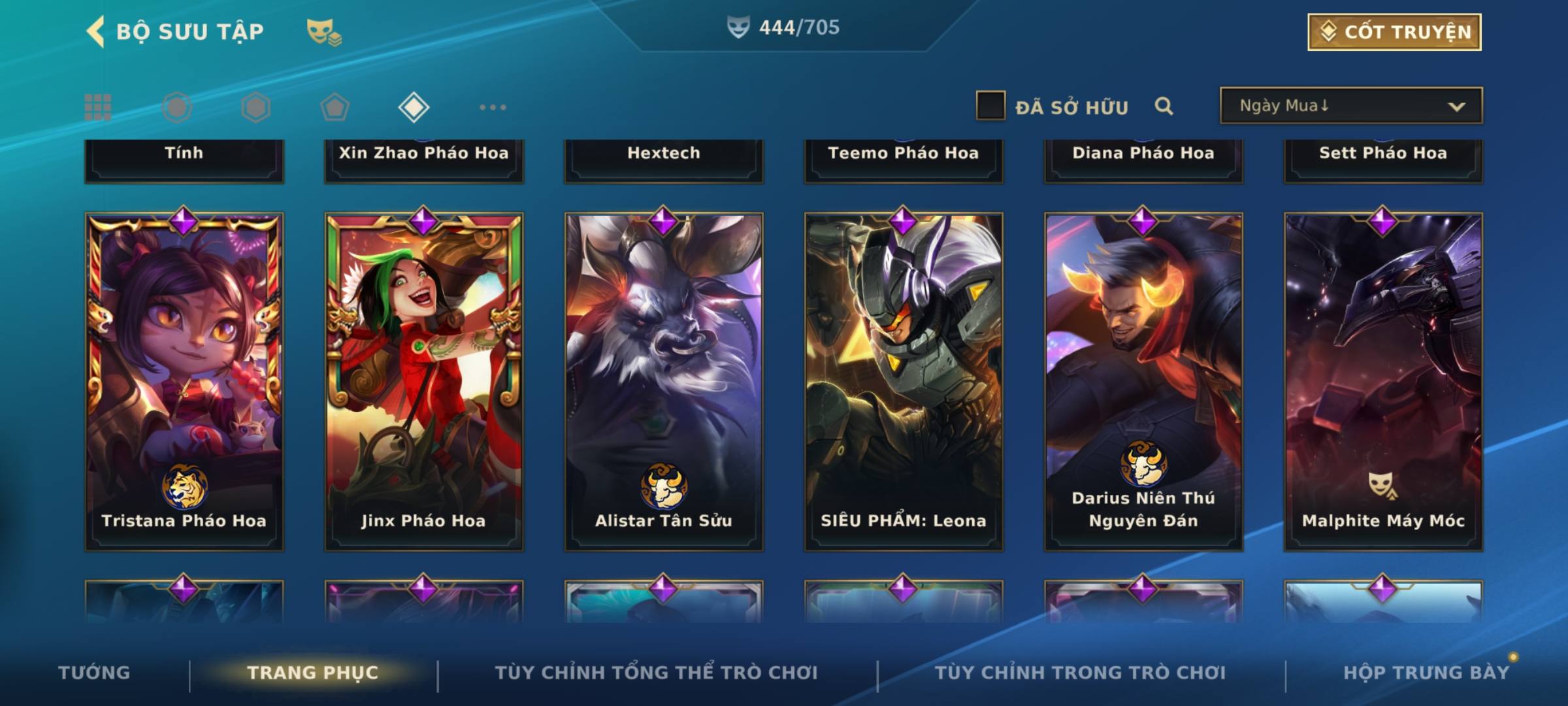The width and height of the screenshot is (1568, 706).
Task: Open the three-dots more filters icon
Action: 493,107
